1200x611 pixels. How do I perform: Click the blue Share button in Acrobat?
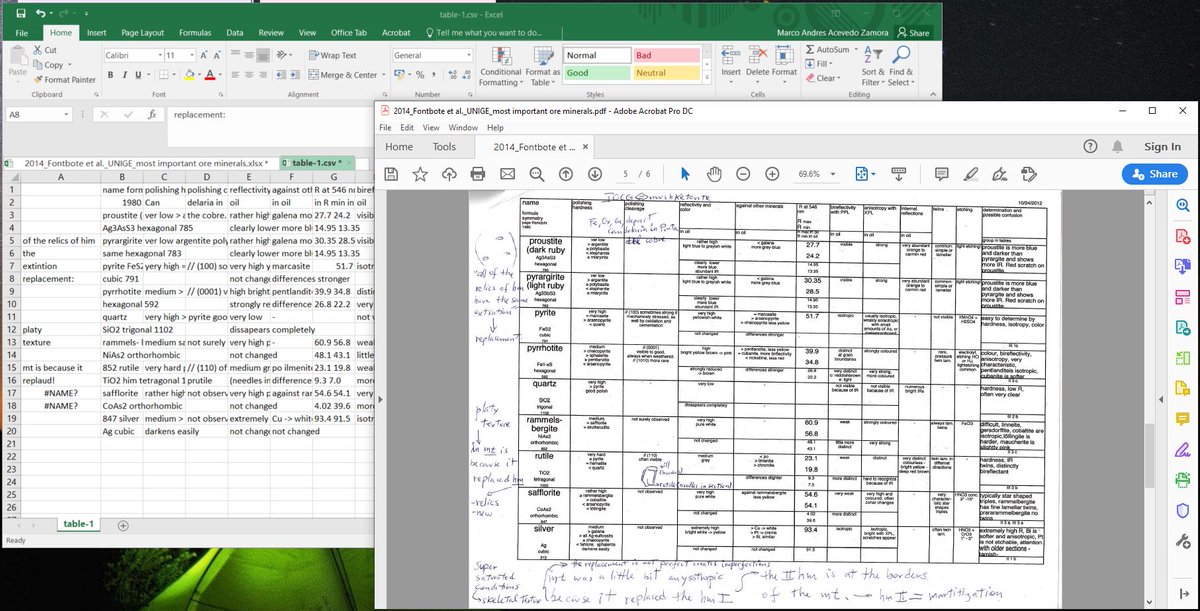tap(1152, 173)
